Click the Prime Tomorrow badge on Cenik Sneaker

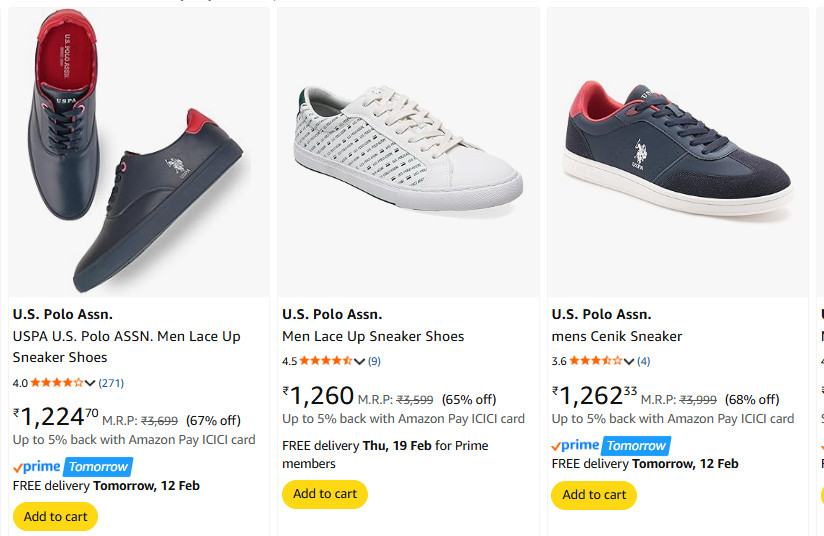pos(610,446)
